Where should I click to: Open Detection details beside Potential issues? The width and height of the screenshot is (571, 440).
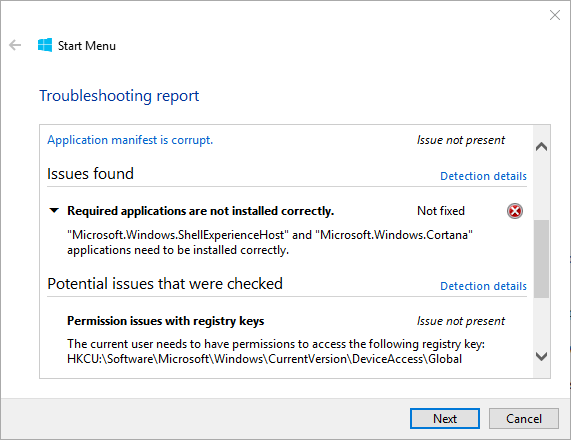point(483,286)
